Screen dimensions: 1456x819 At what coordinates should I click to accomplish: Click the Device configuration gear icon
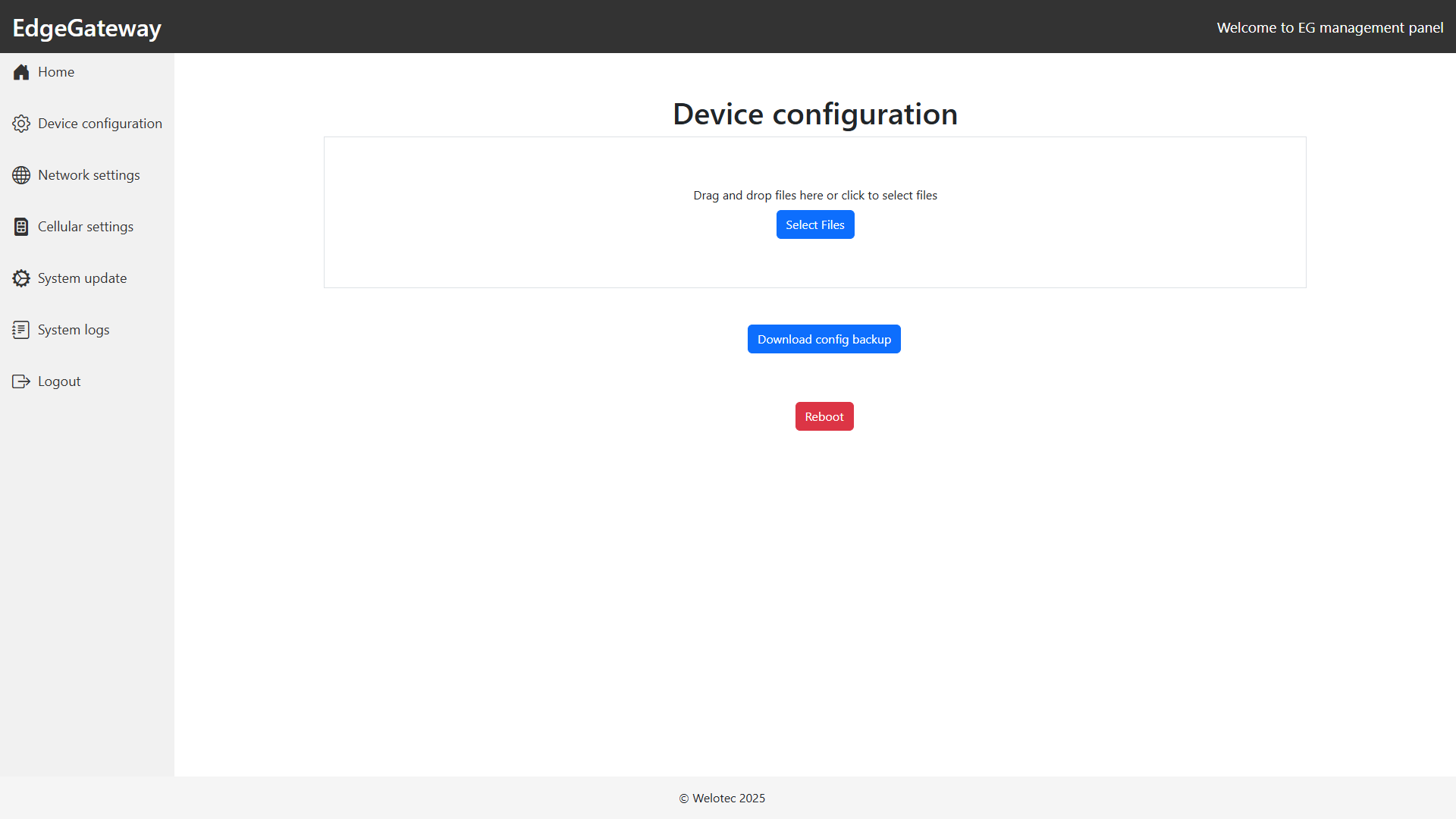(21, 124)
